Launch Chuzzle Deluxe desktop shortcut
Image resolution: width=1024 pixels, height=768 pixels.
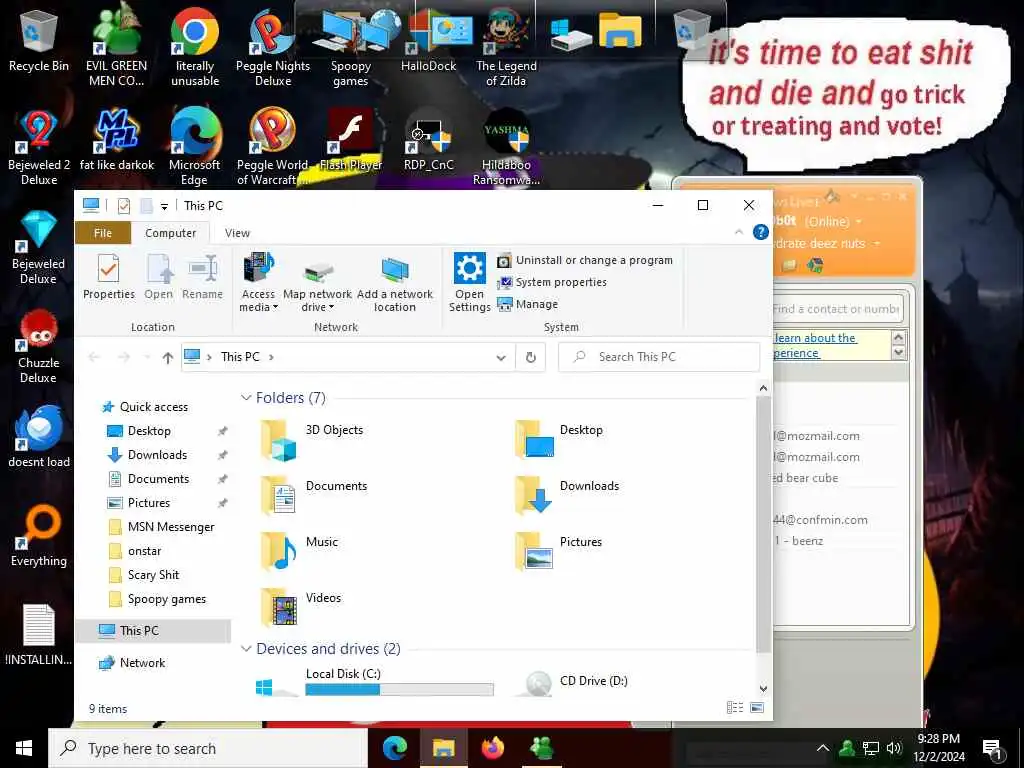(39, 346)
